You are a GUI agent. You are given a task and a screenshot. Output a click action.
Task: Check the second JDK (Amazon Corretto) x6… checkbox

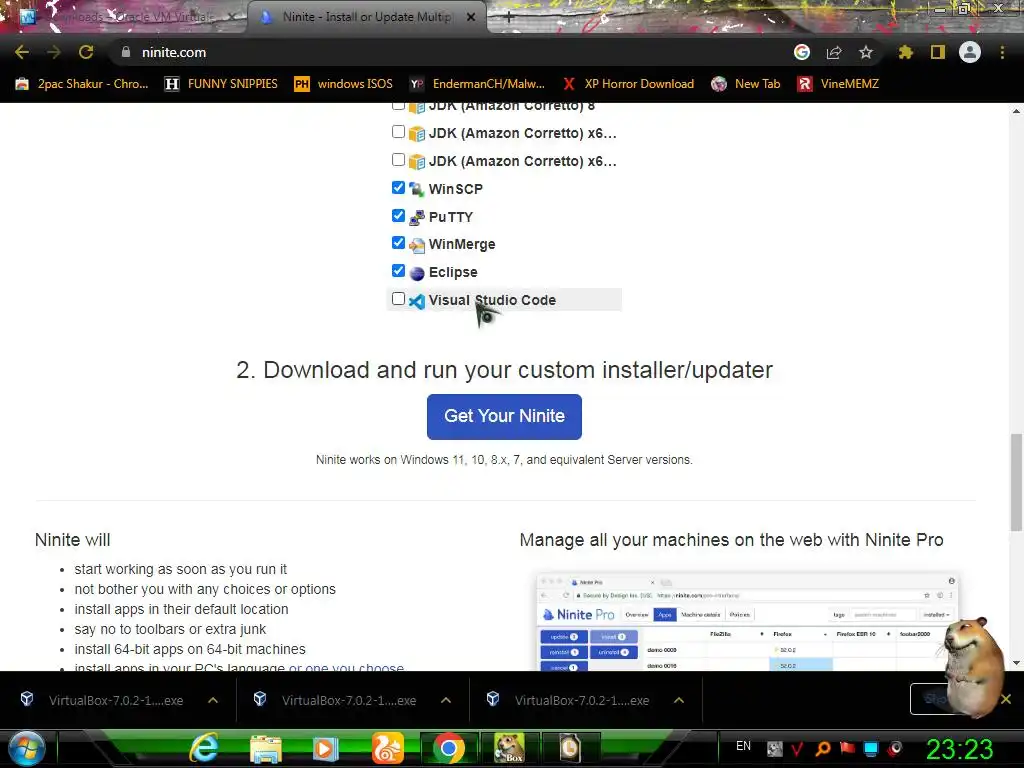tap(398, 159)
